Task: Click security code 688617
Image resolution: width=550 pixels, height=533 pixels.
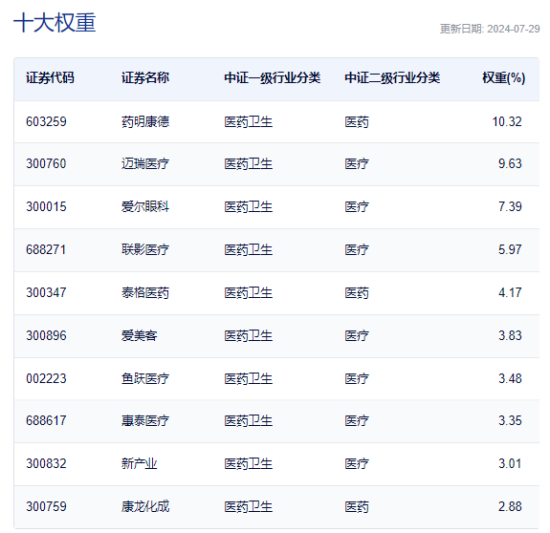Action: point(46,420)
